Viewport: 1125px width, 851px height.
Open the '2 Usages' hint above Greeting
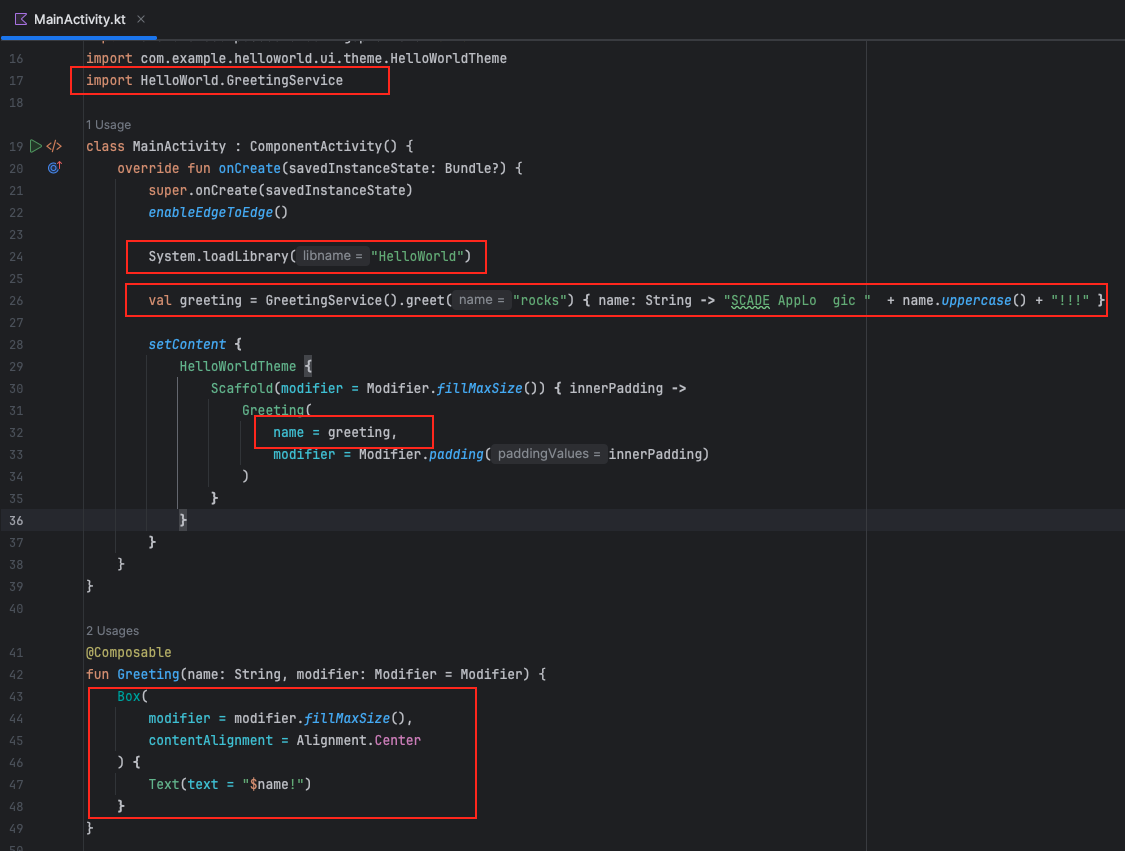(x=112, y=631)
